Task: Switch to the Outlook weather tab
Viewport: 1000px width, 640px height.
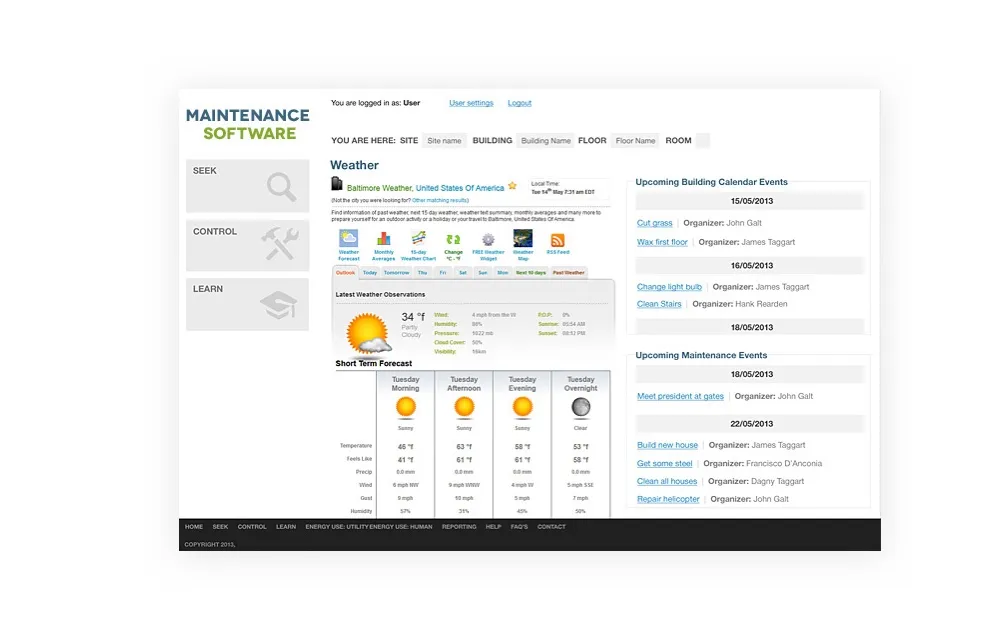Action: (345, 273)
